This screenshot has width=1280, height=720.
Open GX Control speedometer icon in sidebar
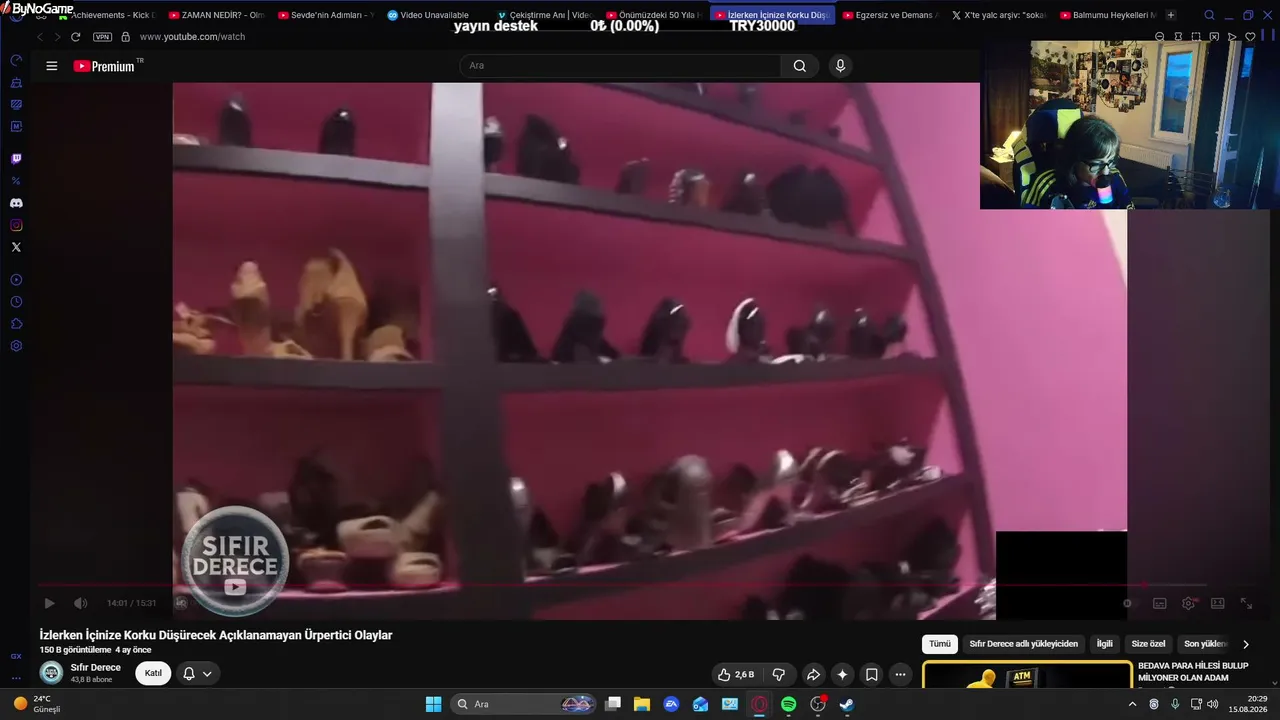pos(16,60)
